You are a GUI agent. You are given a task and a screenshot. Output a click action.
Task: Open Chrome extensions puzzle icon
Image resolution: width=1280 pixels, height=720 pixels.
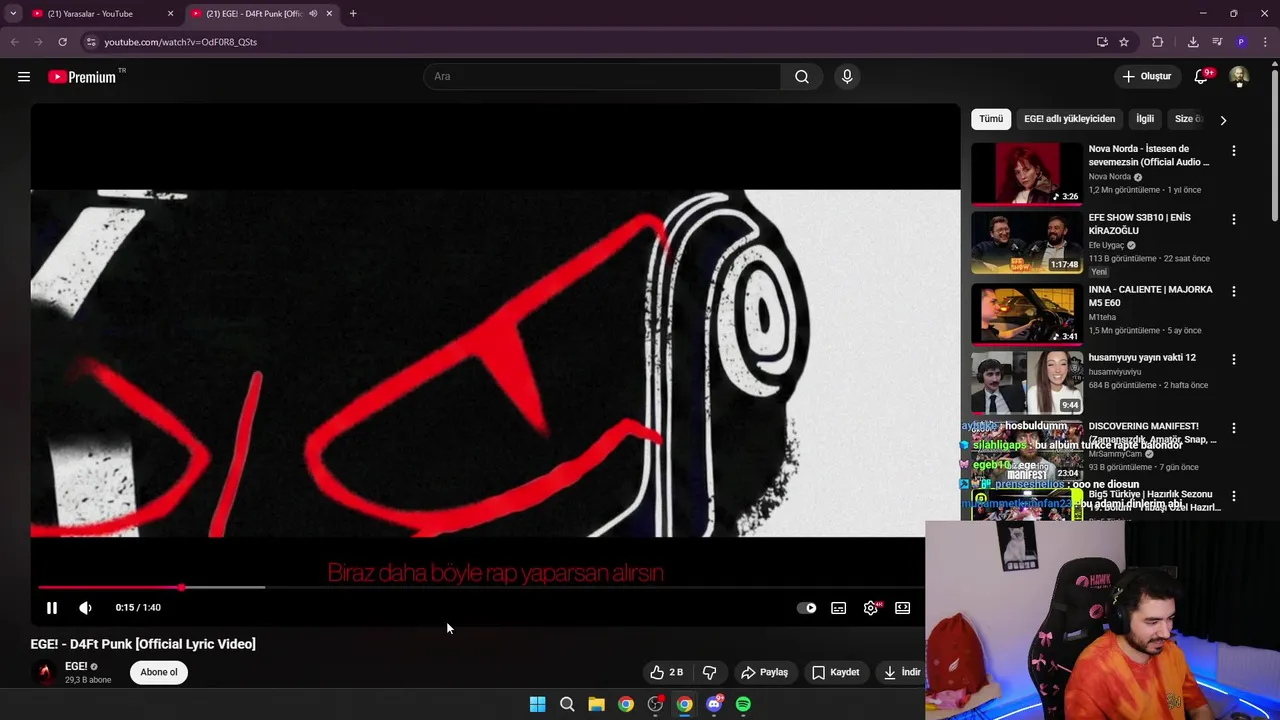point(1158,42)
